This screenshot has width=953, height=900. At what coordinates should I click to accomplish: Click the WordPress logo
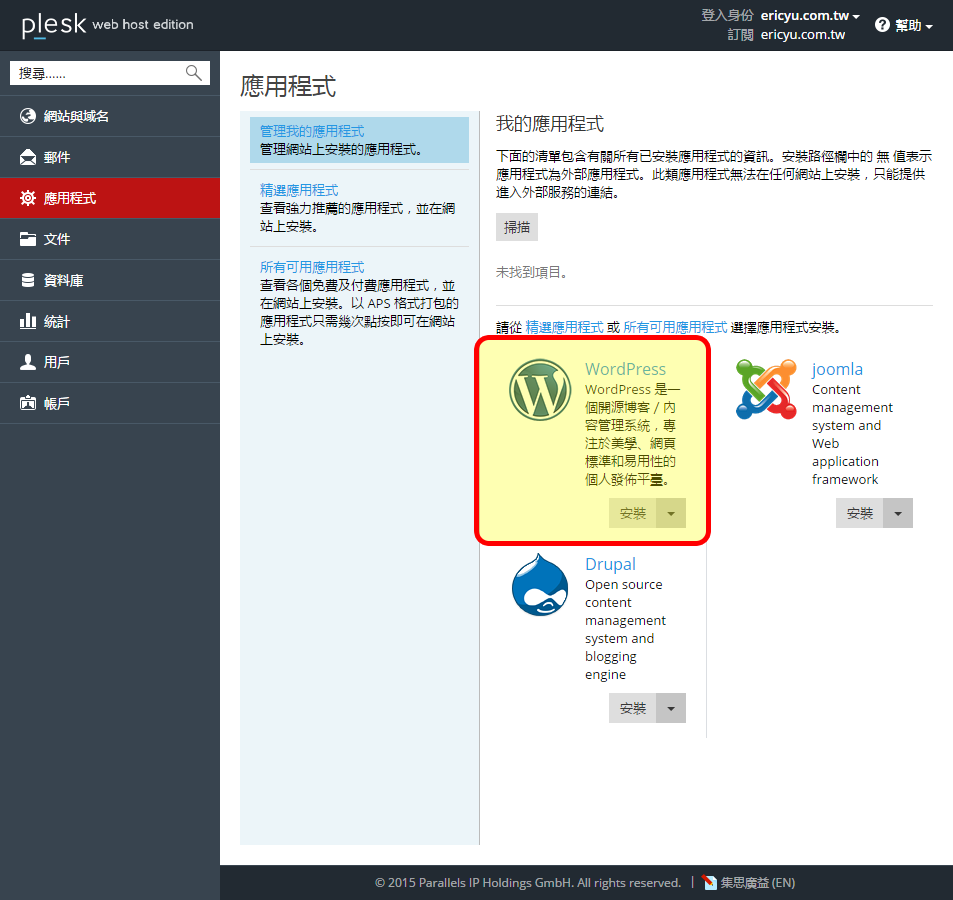click(x=540, y=390)
